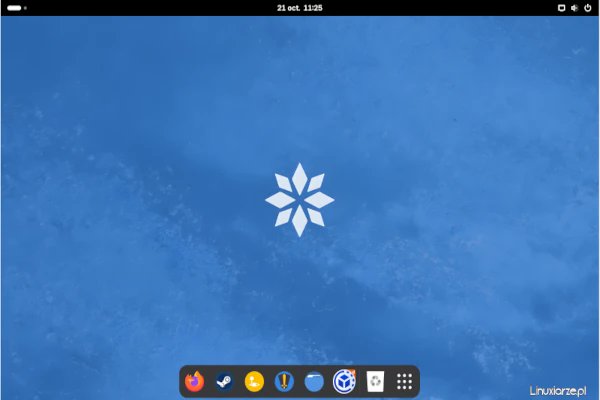Click the network status icon
Screen dimensions: 600x400
coord(561,8)
